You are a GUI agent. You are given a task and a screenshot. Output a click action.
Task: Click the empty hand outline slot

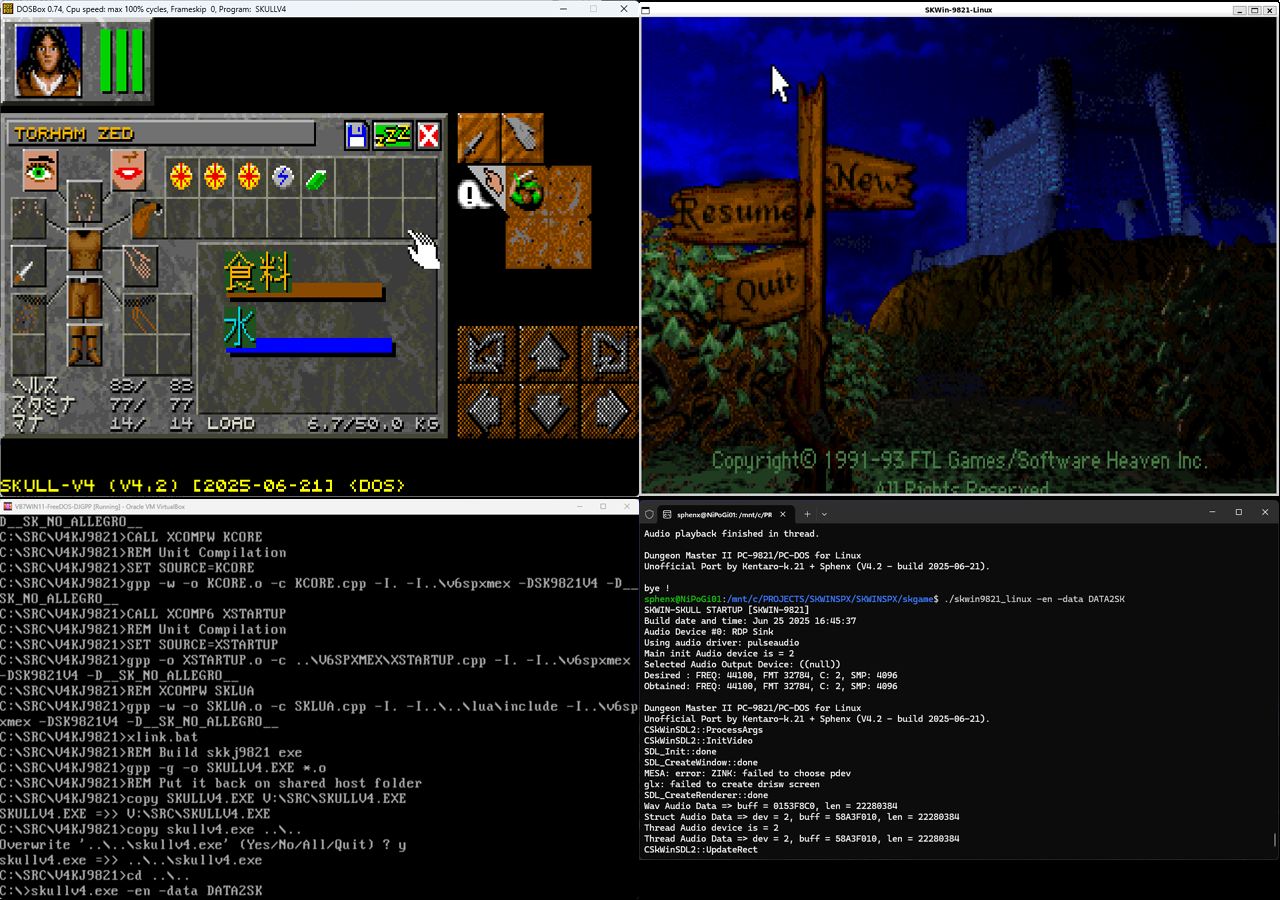[140, 266]
